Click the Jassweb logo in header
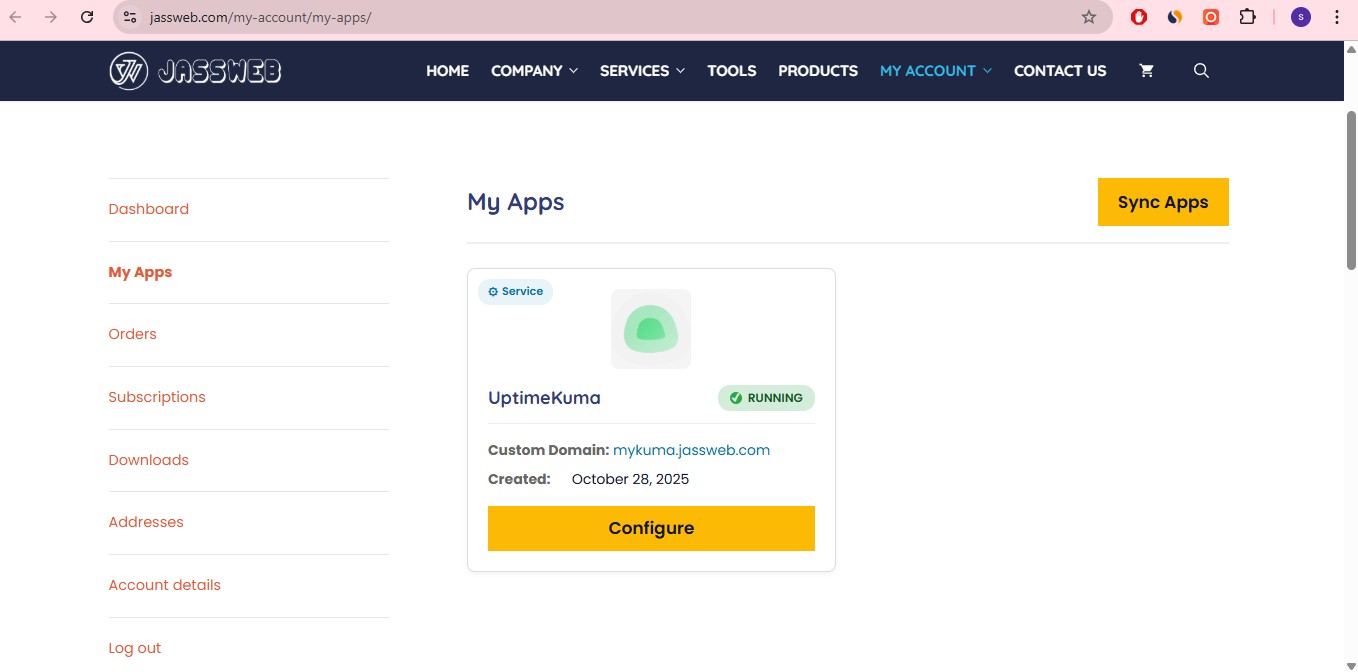Screen dimensions: 1358x672 [x=195, y=71]
